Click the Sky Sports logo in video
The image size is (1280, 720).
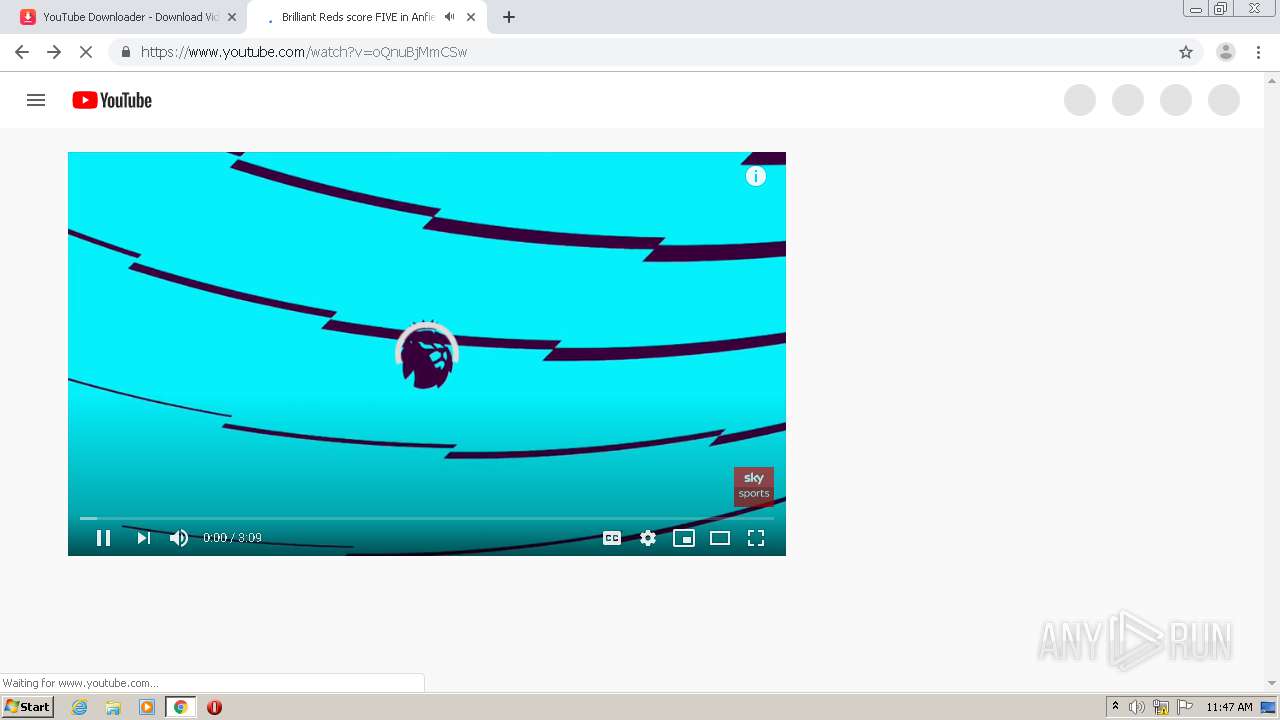(x=754, y=486)
